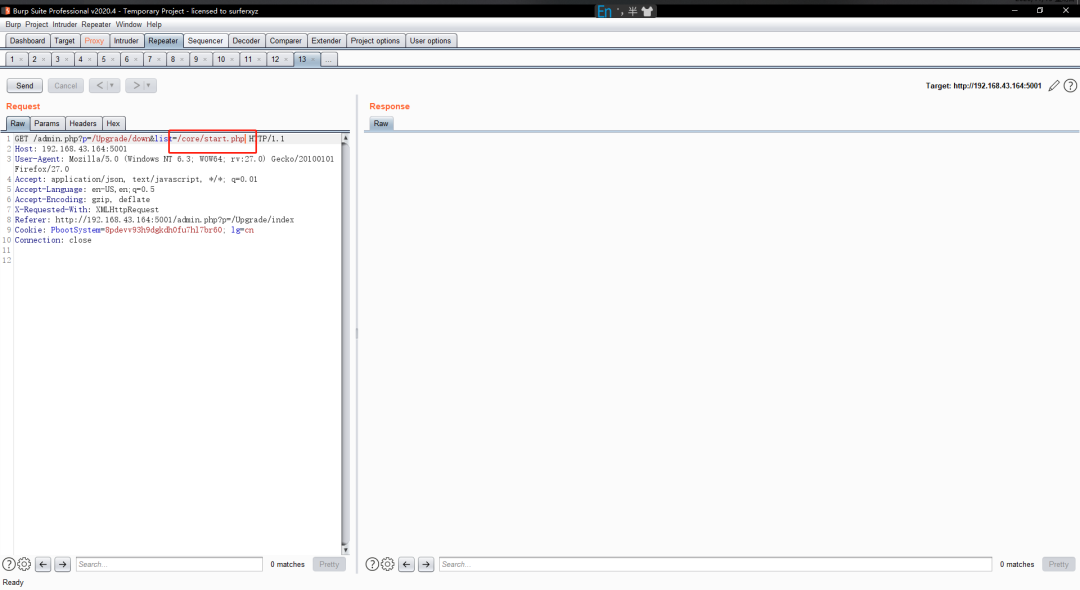This screenshot has height=590, width=1080.
Task: Open the Project menu
Action: point(37,24)
